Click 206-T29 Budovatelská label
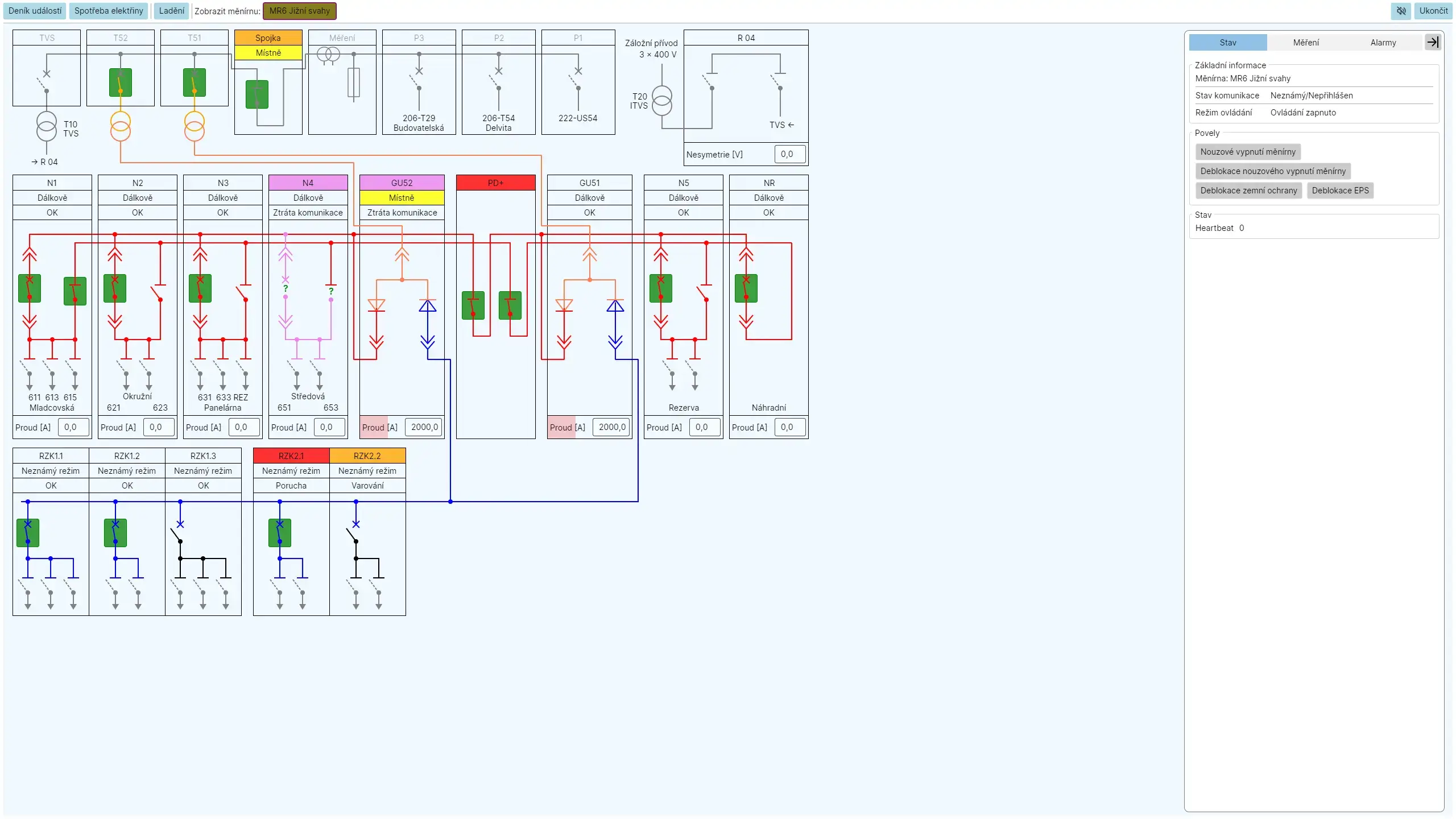This screenshot has height=819, width=1456. (x=419, y=123)
